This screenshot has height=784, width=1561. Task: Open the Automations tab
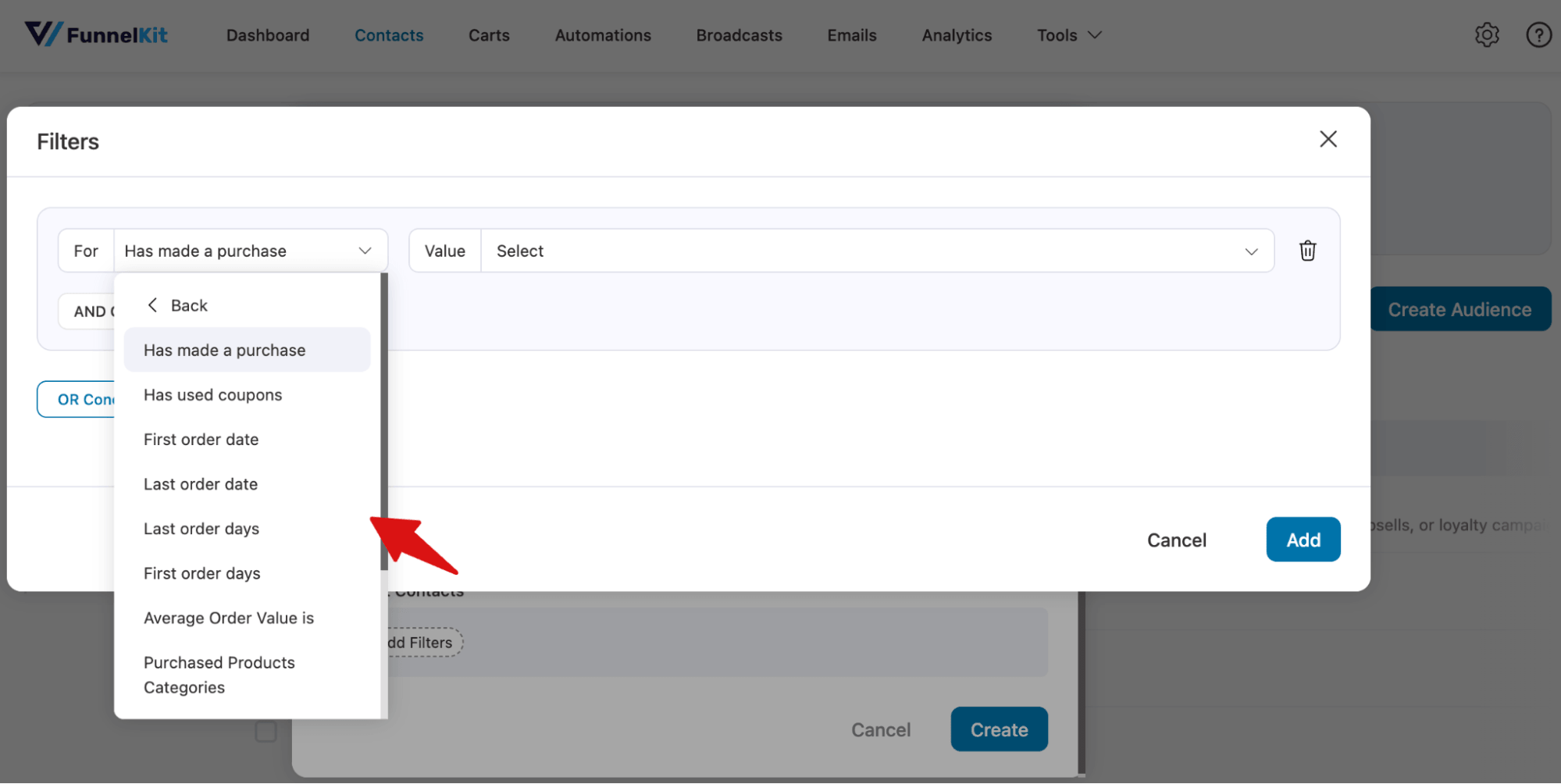[x=603, y=35]
